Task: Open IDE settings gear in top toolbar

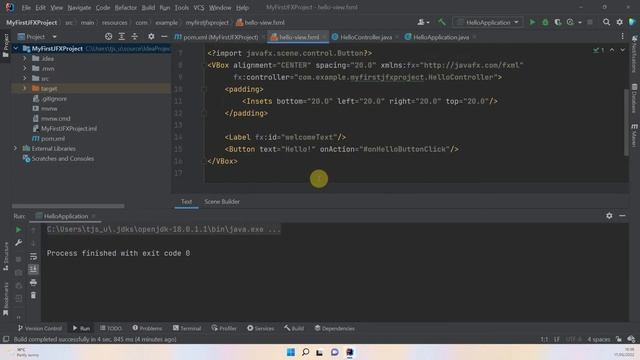Action: [x=620, y=22]
